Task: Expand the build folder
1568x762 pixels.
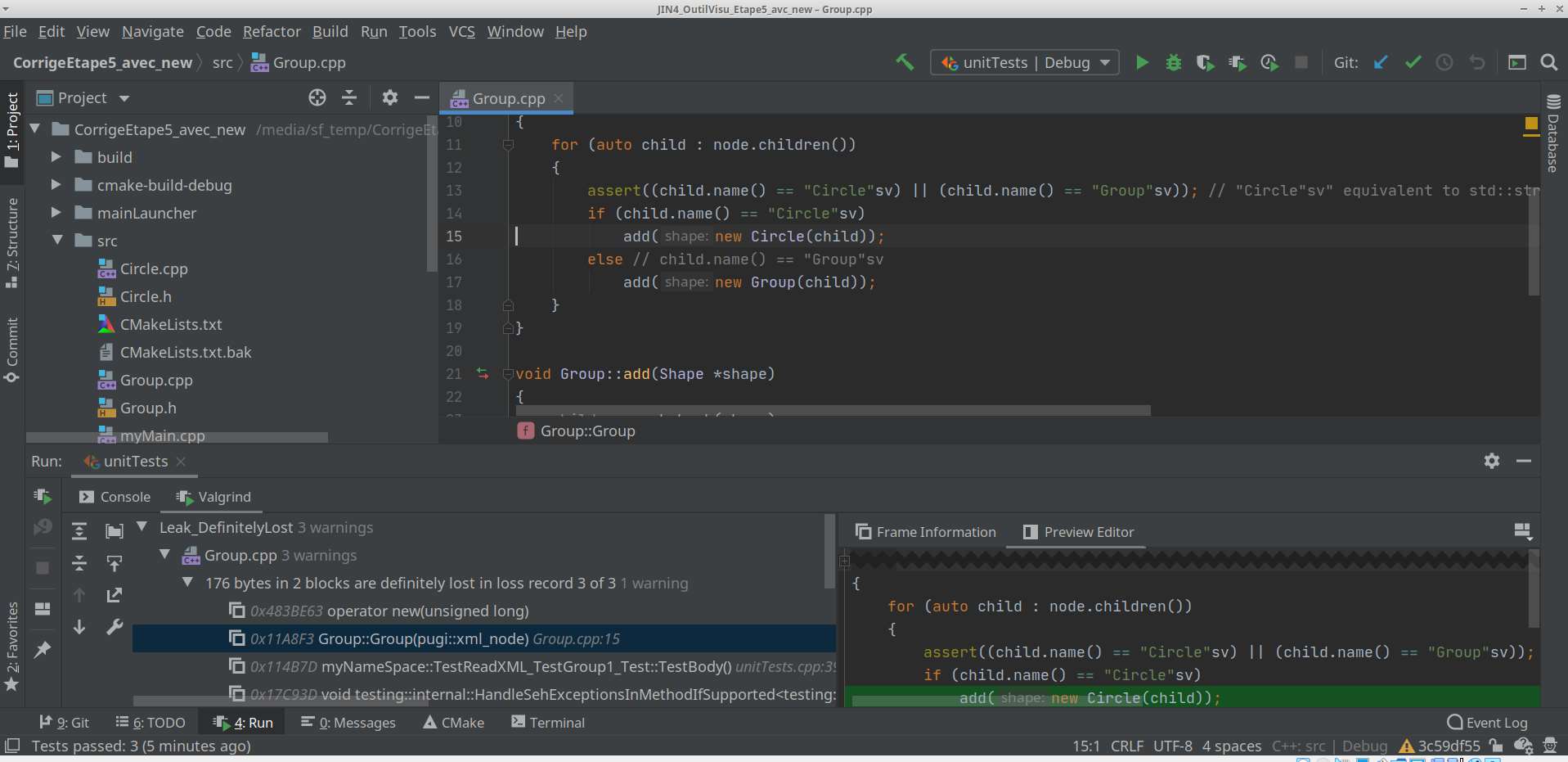Action: tap(56, 157)
